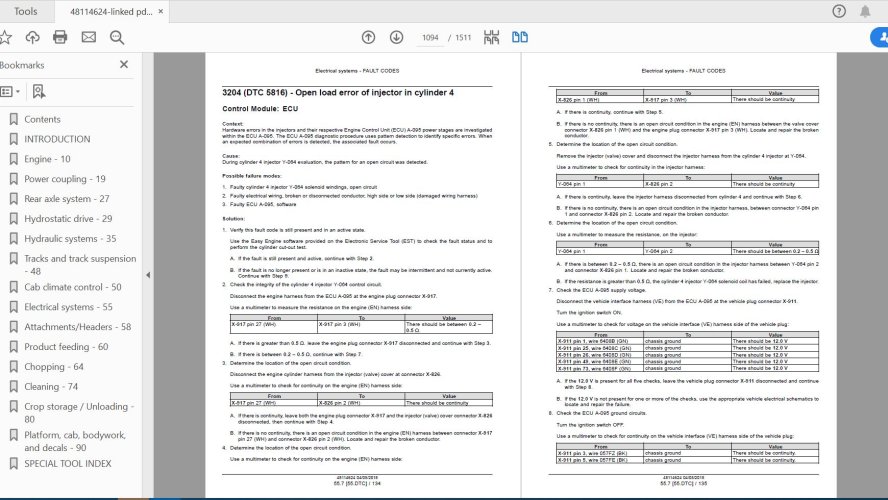
Task: Close the 48114624-linked pdf tab
Action: (161, 11)
